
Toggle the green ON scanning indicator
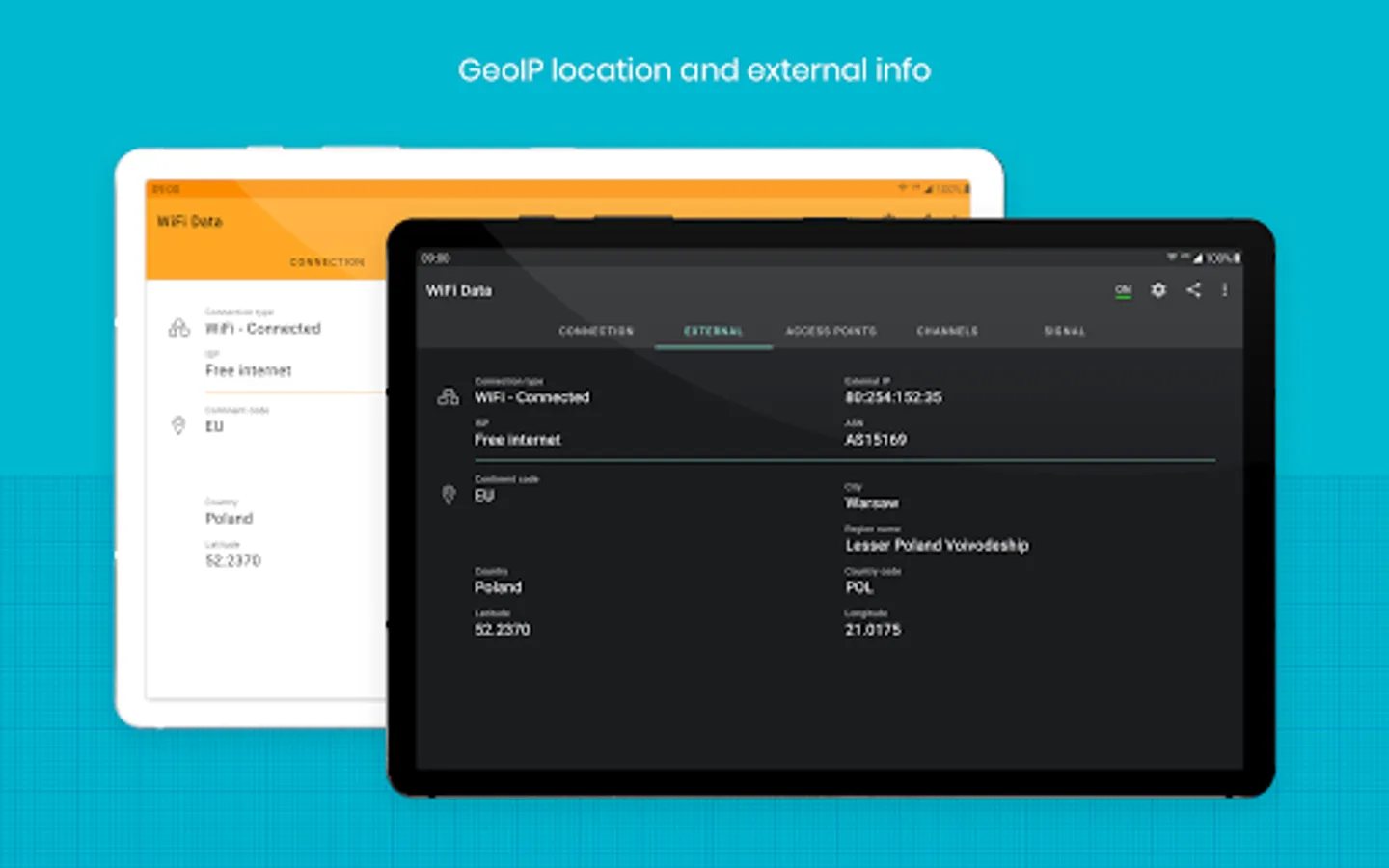(x=1123, y=290)
